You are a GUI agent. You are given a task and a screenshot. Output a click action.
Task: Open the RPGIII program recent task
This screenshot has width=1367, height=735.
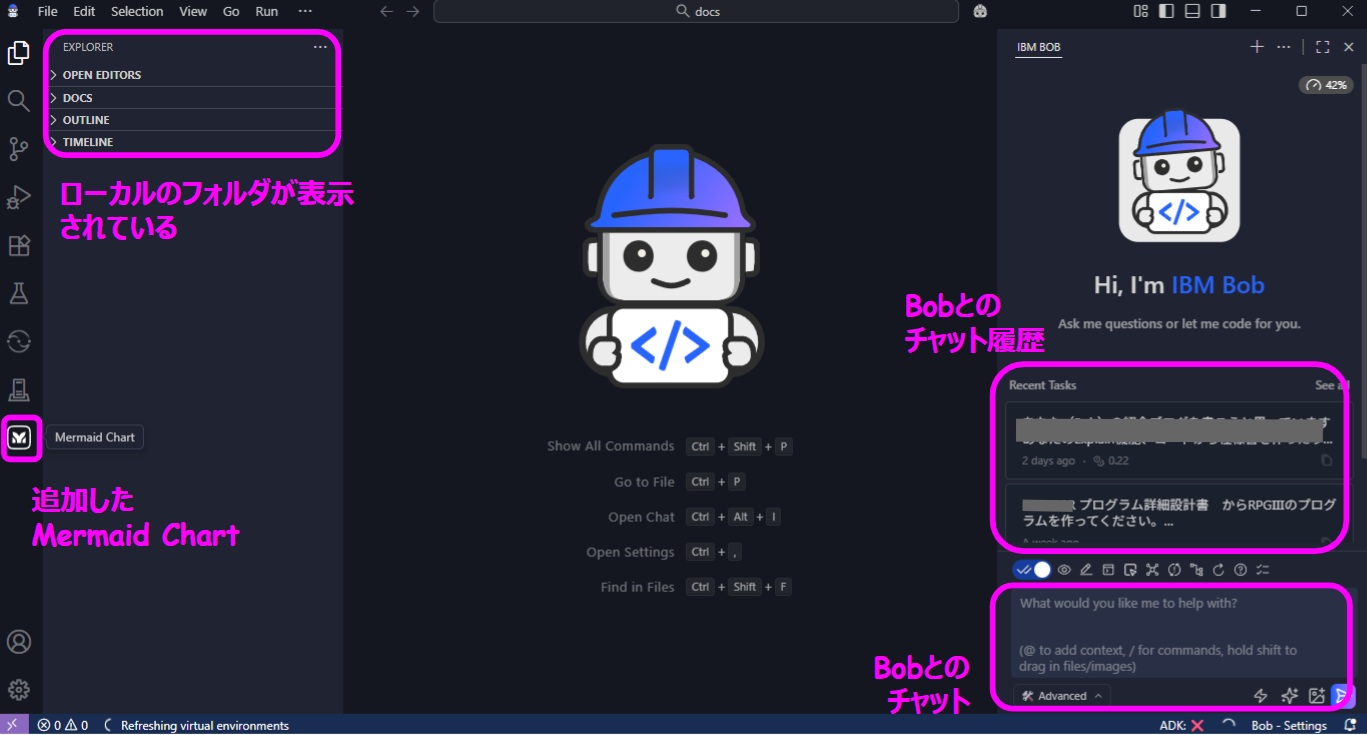1176,515
